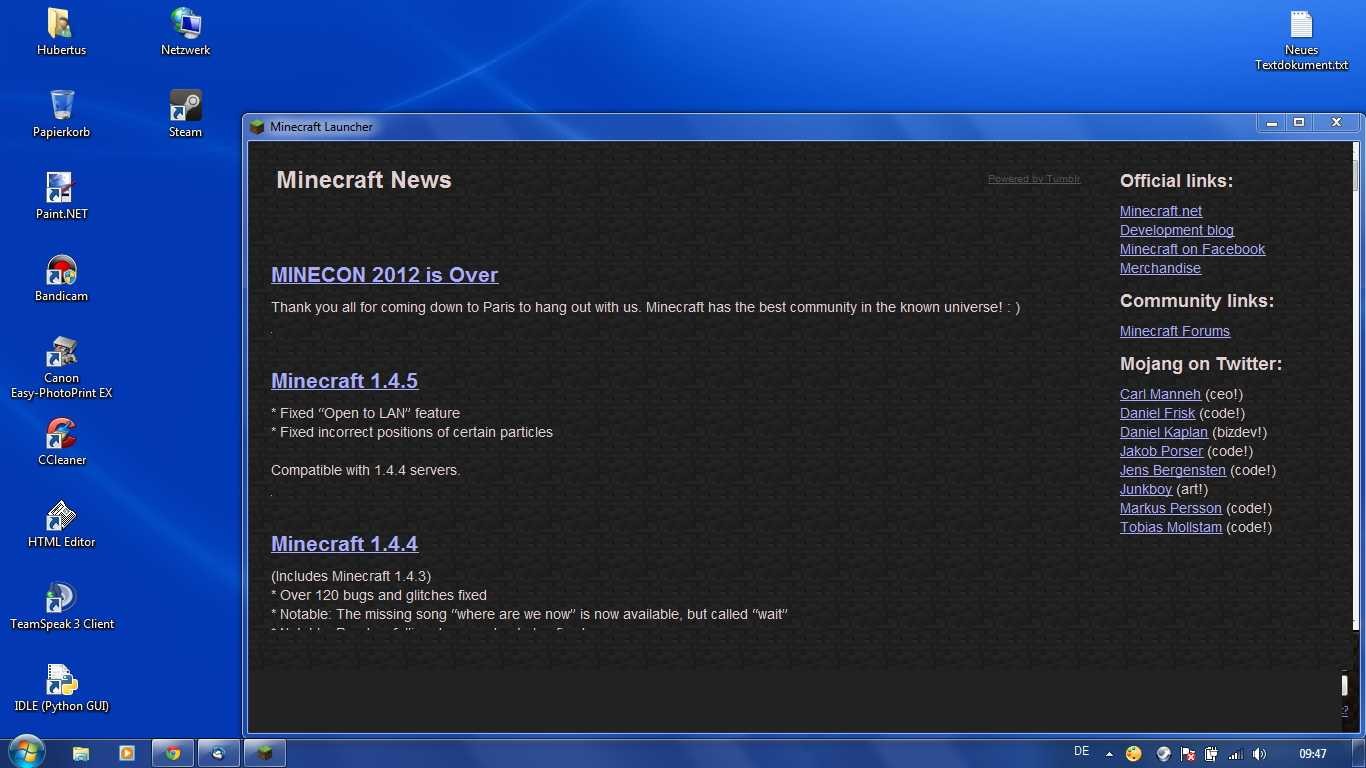The height and width of the screenshot is (768, 1366).
Task: Follow the 'Powered by Tumblr' link
Action: [1034, 179]
